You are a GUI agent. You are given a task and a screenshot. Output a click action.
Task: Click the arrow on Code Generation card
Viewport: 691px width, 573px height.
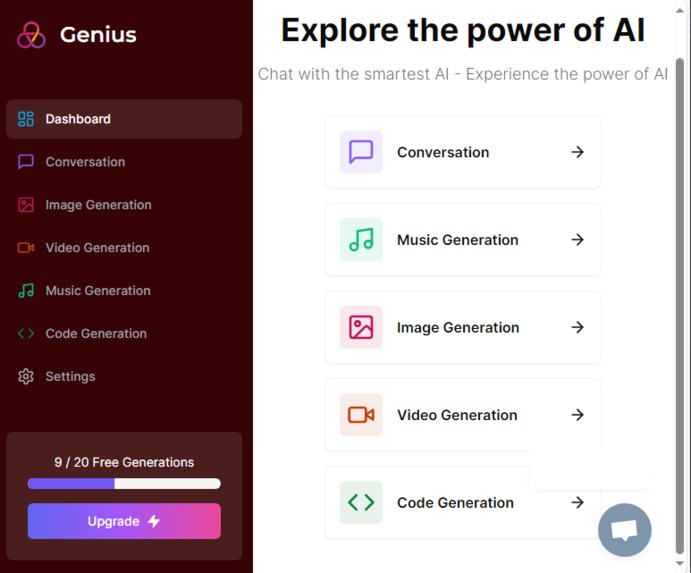coord(577,502)
